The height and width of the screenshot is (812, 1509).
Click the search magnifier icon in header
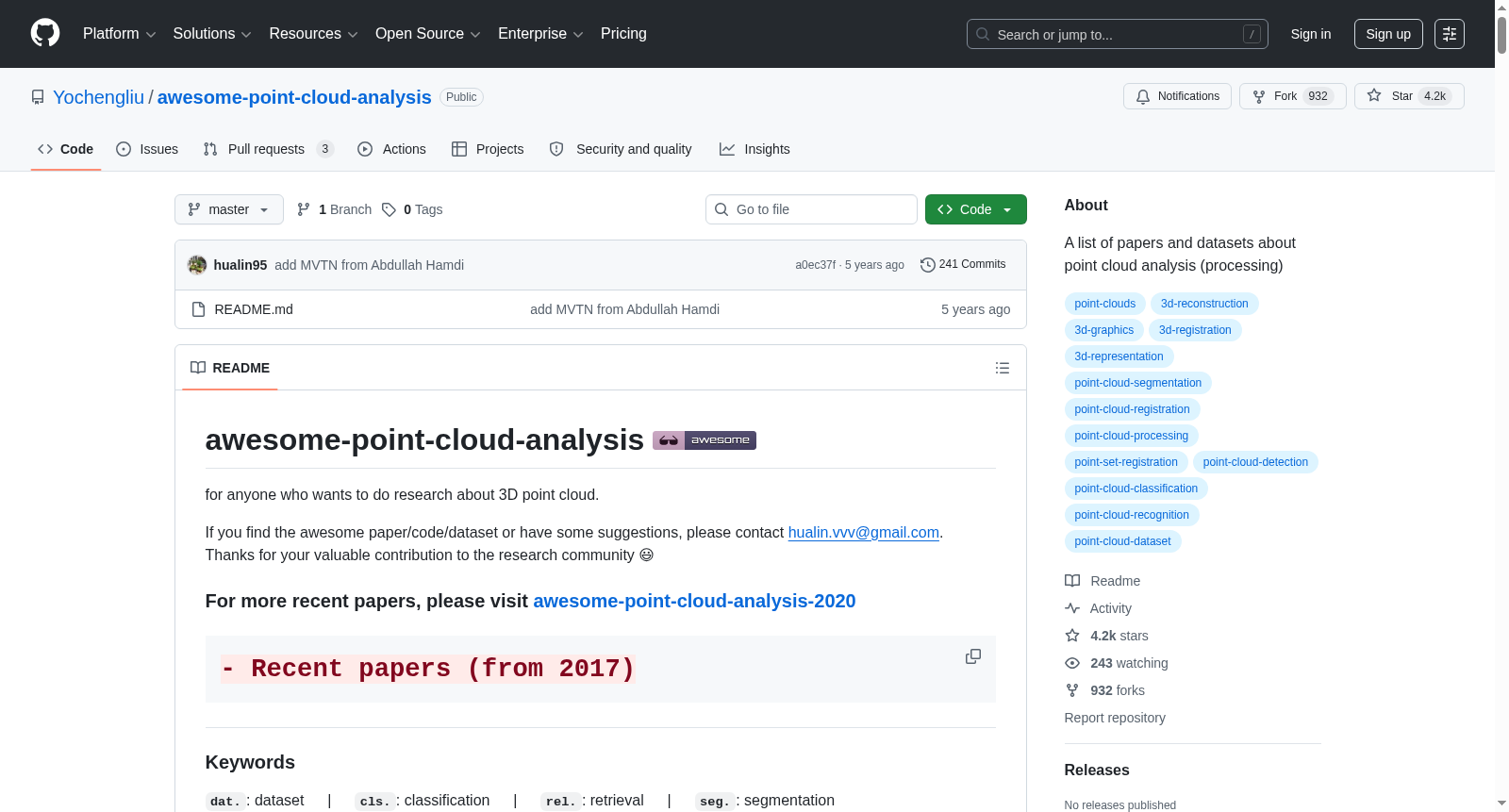[983, 34]
